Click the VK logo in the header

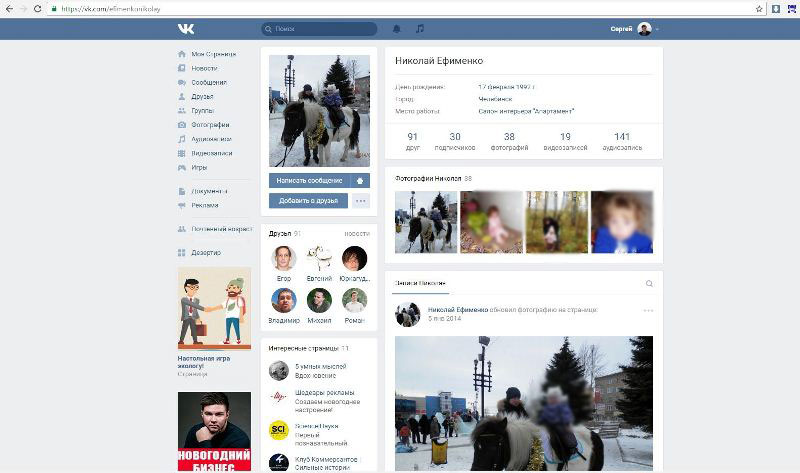tap(186, 29)
